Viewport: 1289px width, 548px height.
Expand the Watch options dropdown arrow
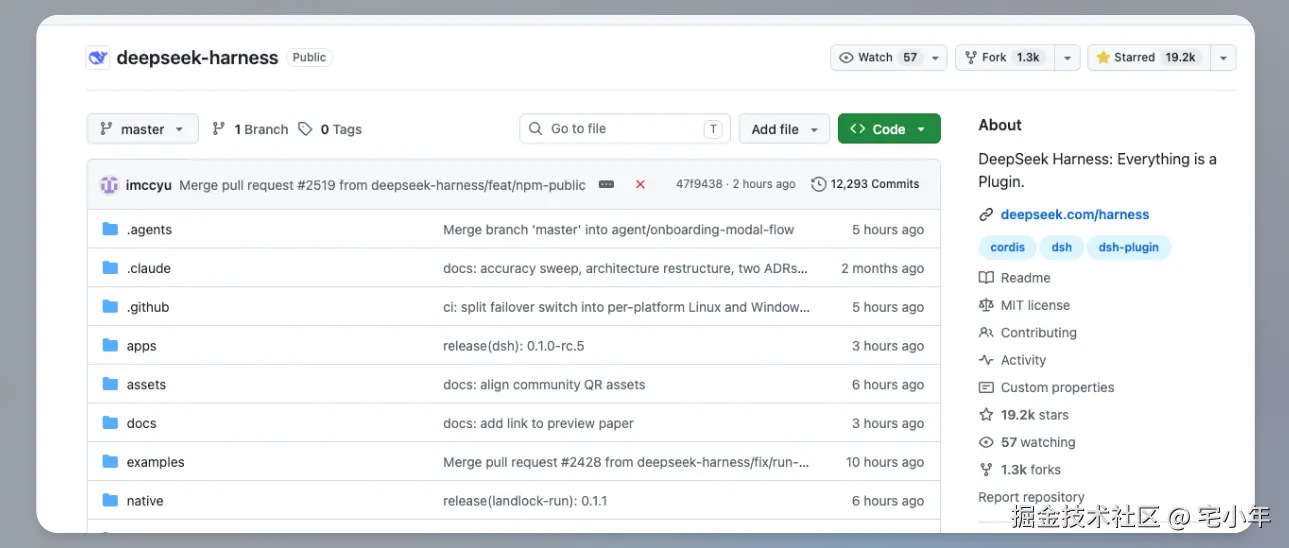tap(936, 58)
